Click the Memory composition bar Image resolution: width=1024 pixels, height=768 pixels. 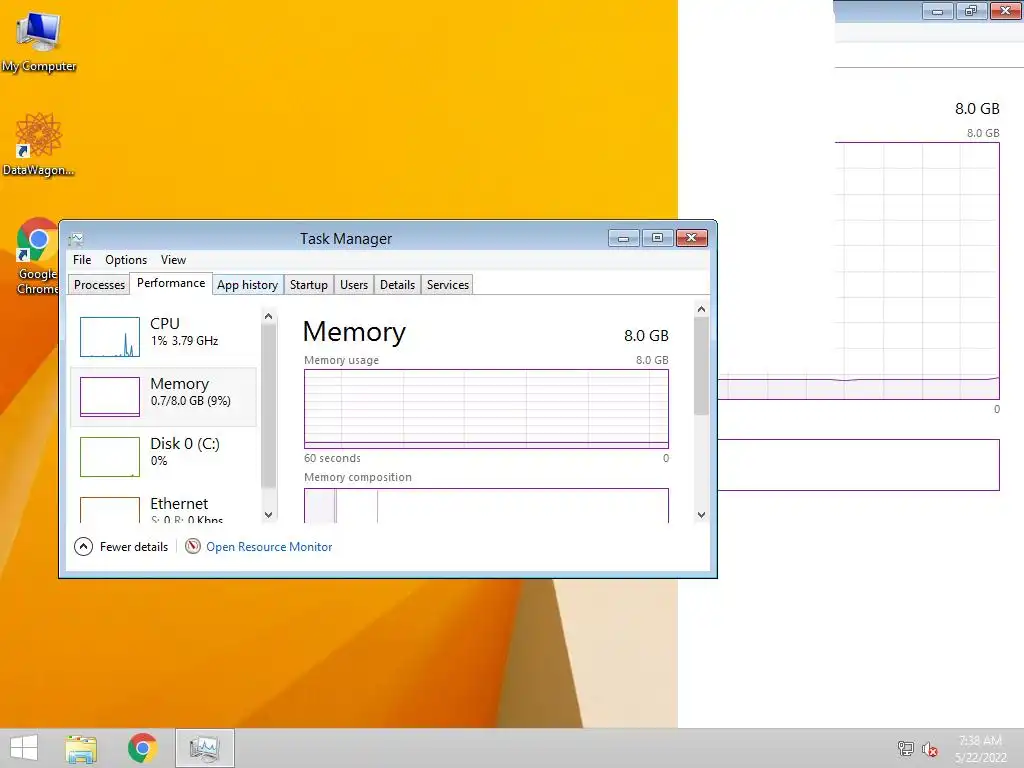tap(487, 505)
